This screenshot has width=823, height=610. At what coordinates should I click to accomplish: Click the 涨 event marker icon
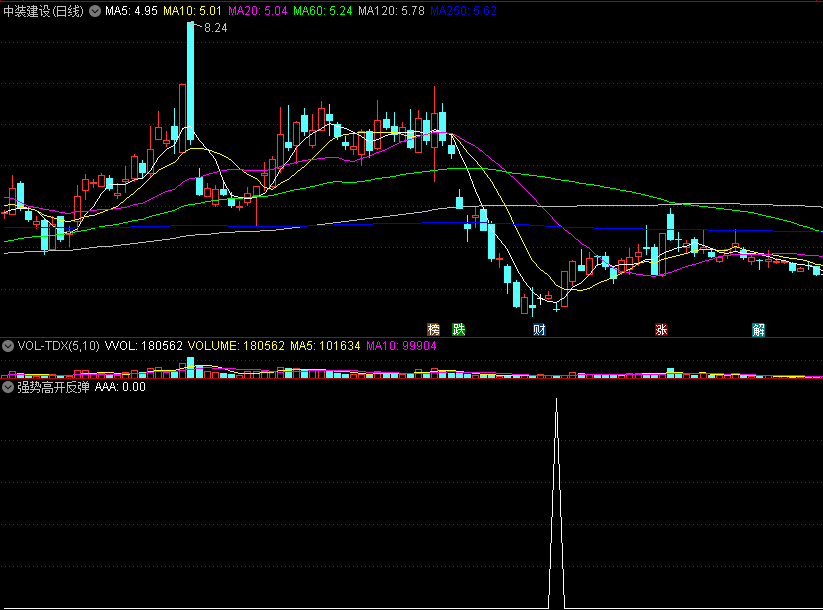[661, 330]
